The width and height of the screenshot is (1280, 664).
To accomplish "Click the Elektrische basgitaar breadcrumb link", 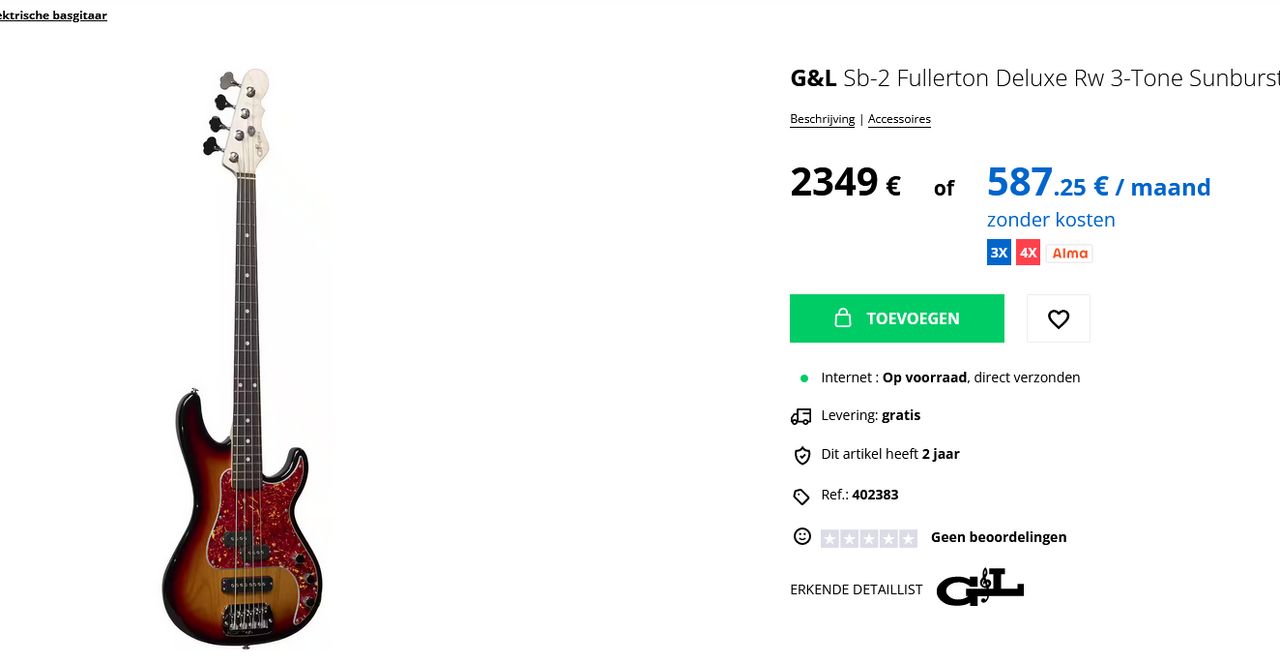I will click(53, 15).
